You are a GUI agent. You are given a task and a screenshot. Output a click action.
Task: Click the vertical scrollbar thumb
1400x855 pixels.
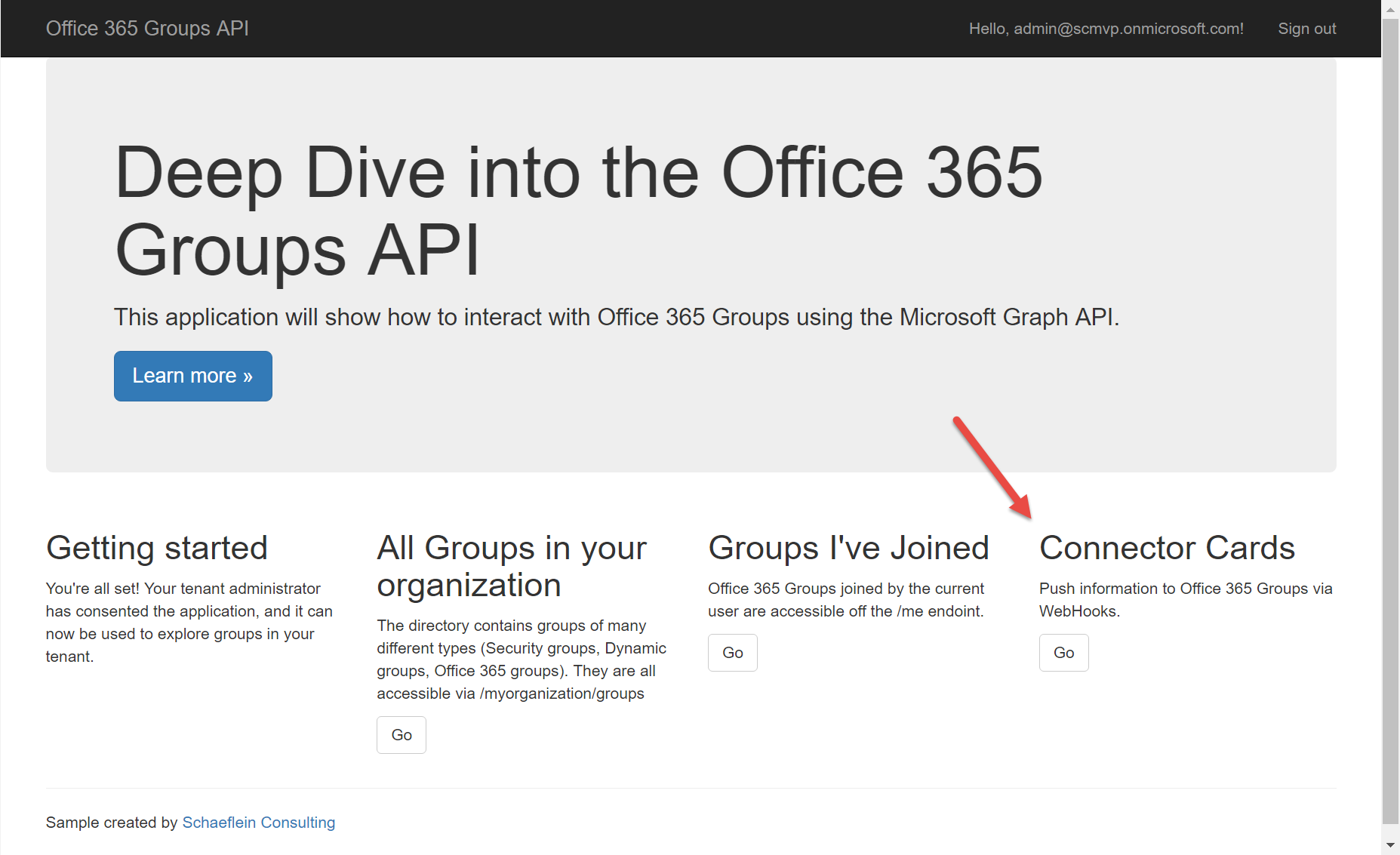[1391, 421]
